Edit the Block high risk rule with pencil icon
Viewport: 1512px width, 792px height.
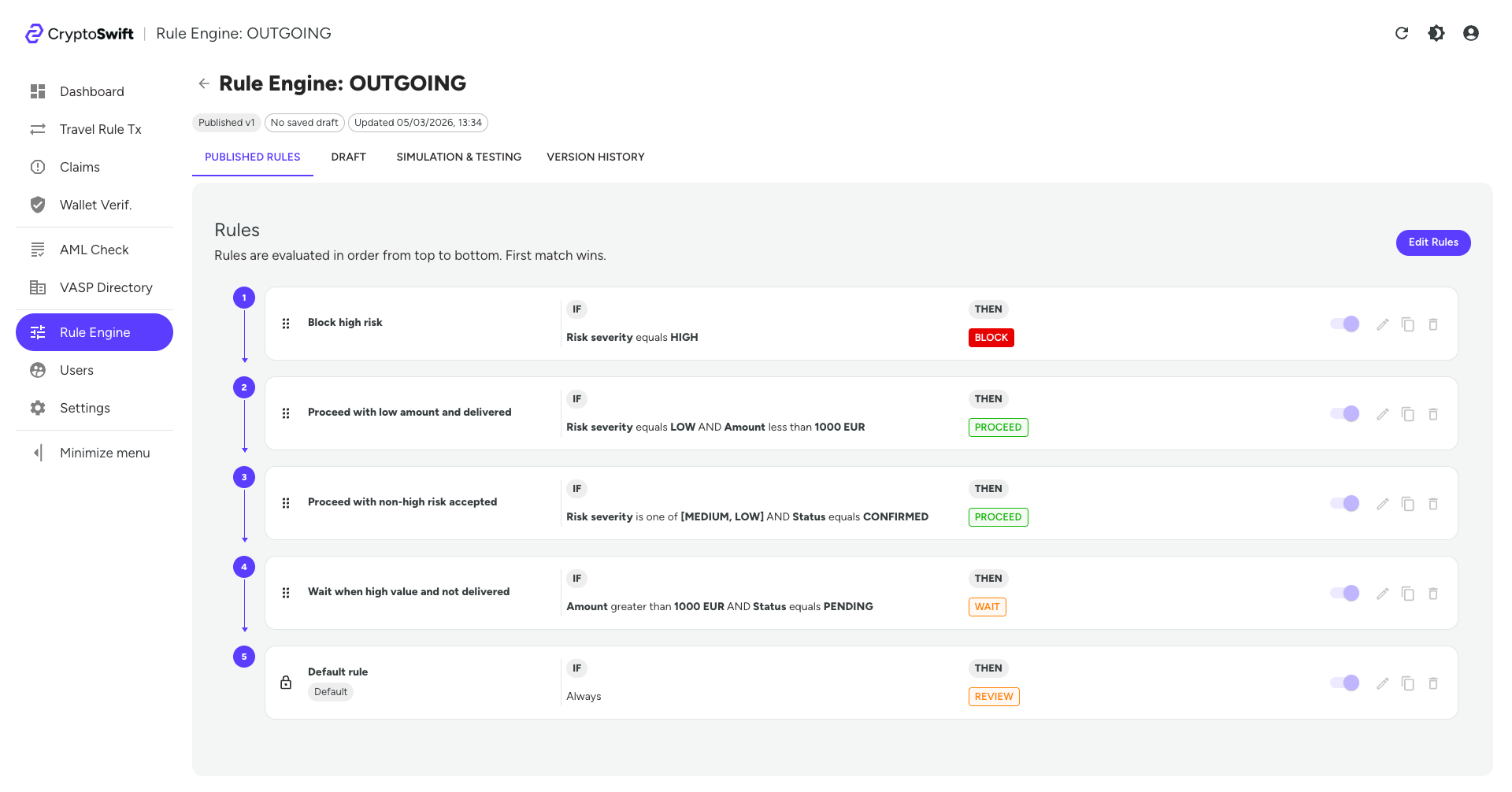click(x=1383, y=324)
